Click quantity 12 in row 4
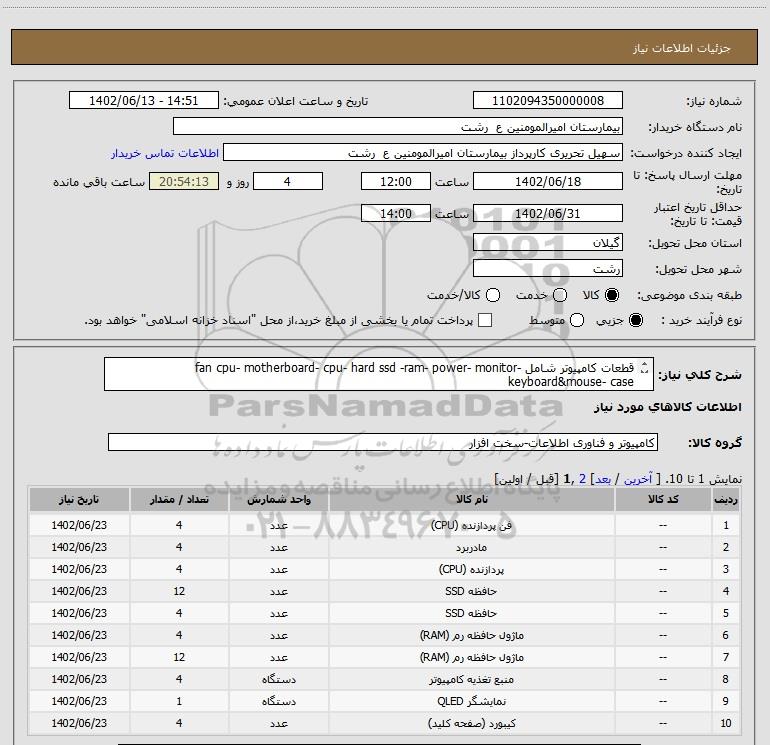Screen dimensions: 770x745 [179, 591]
